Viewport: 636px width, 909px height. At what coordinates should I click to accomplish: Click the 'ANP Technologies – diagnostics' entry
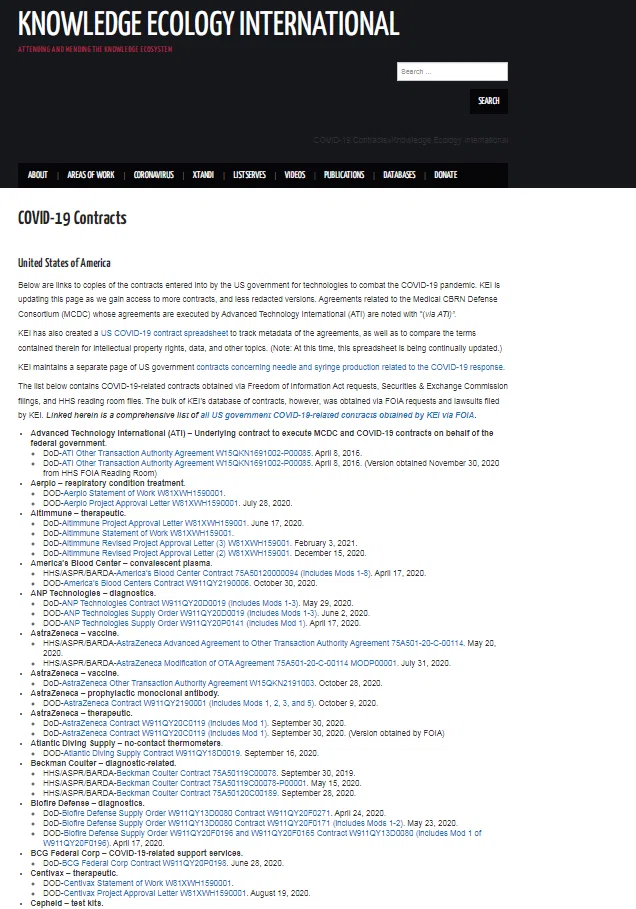pos(93,593)
